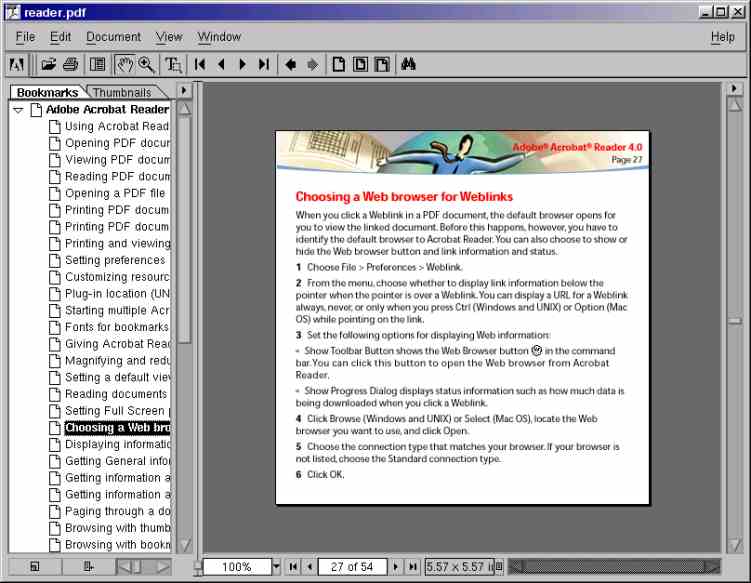This screenshot has width=751, height=583.
Task: Click the 5.57 x 5.57 page size box
Action: 459,567
